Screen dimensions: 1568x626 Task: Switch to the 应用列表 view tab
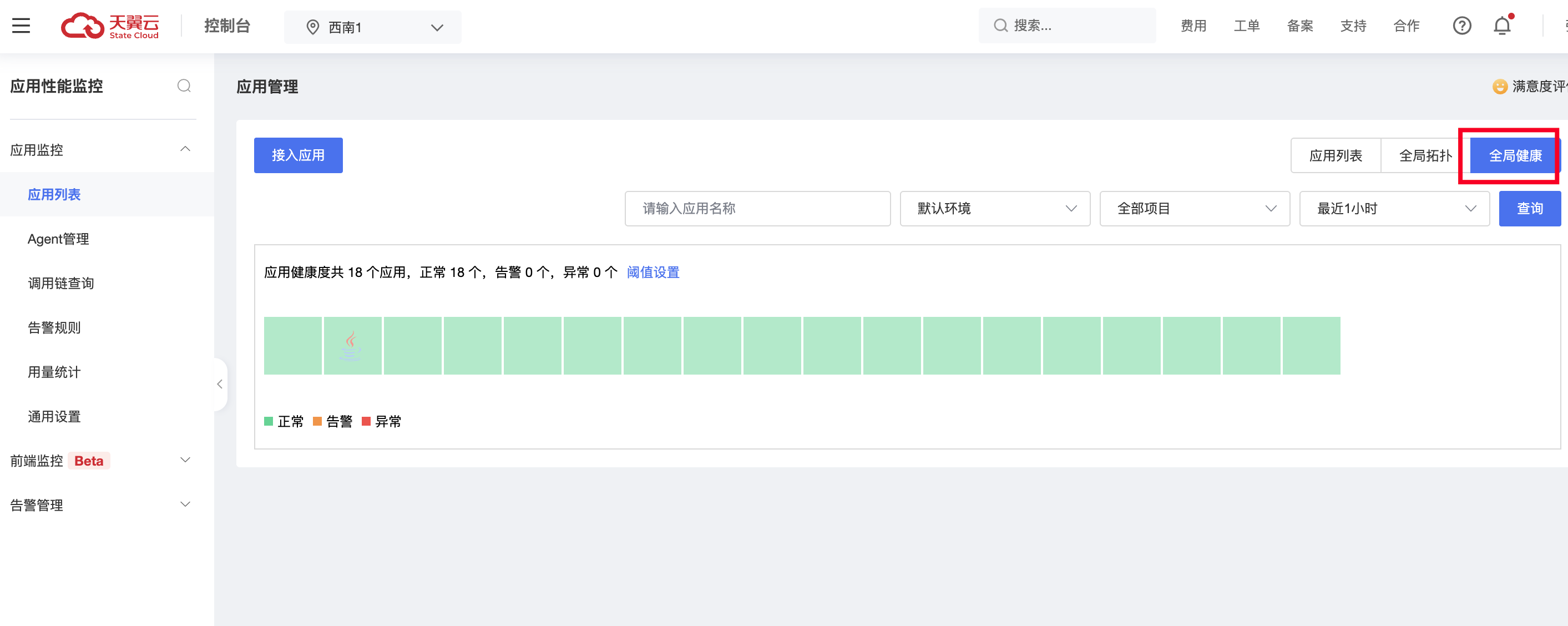1336,155
